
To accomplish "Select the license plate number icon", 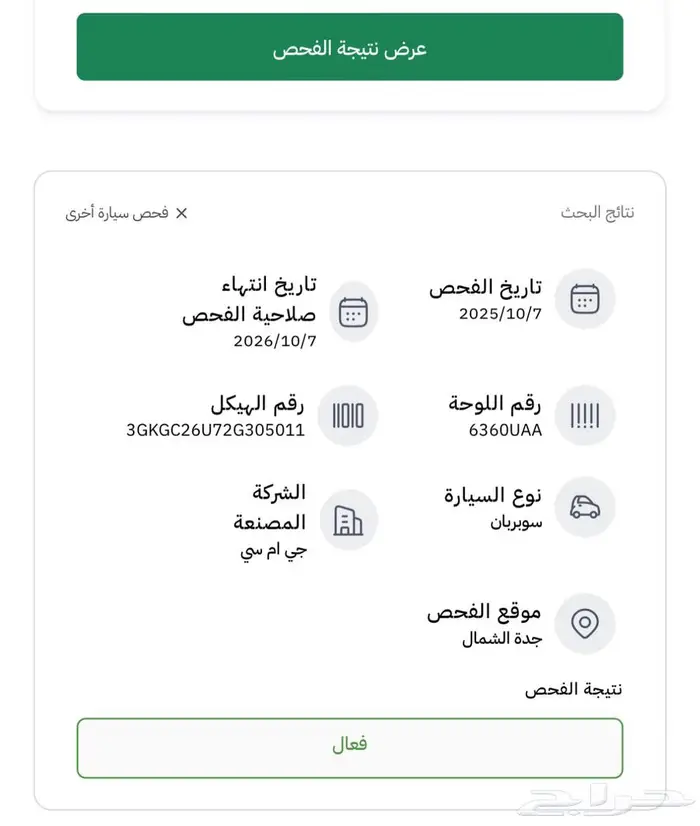I will tap(584, 414).
